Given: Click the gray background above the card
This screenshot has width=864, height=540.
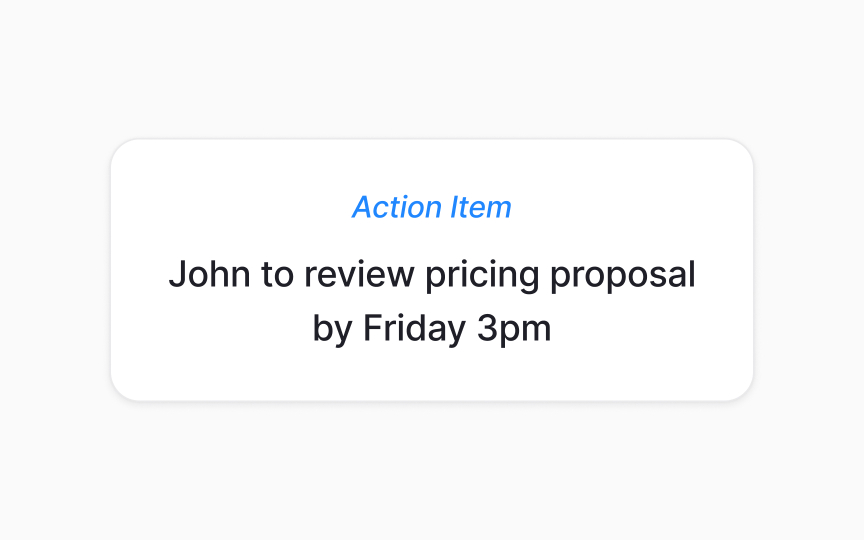Looking at the screenshot, I should pyautogui.click(x=432, y=69).
